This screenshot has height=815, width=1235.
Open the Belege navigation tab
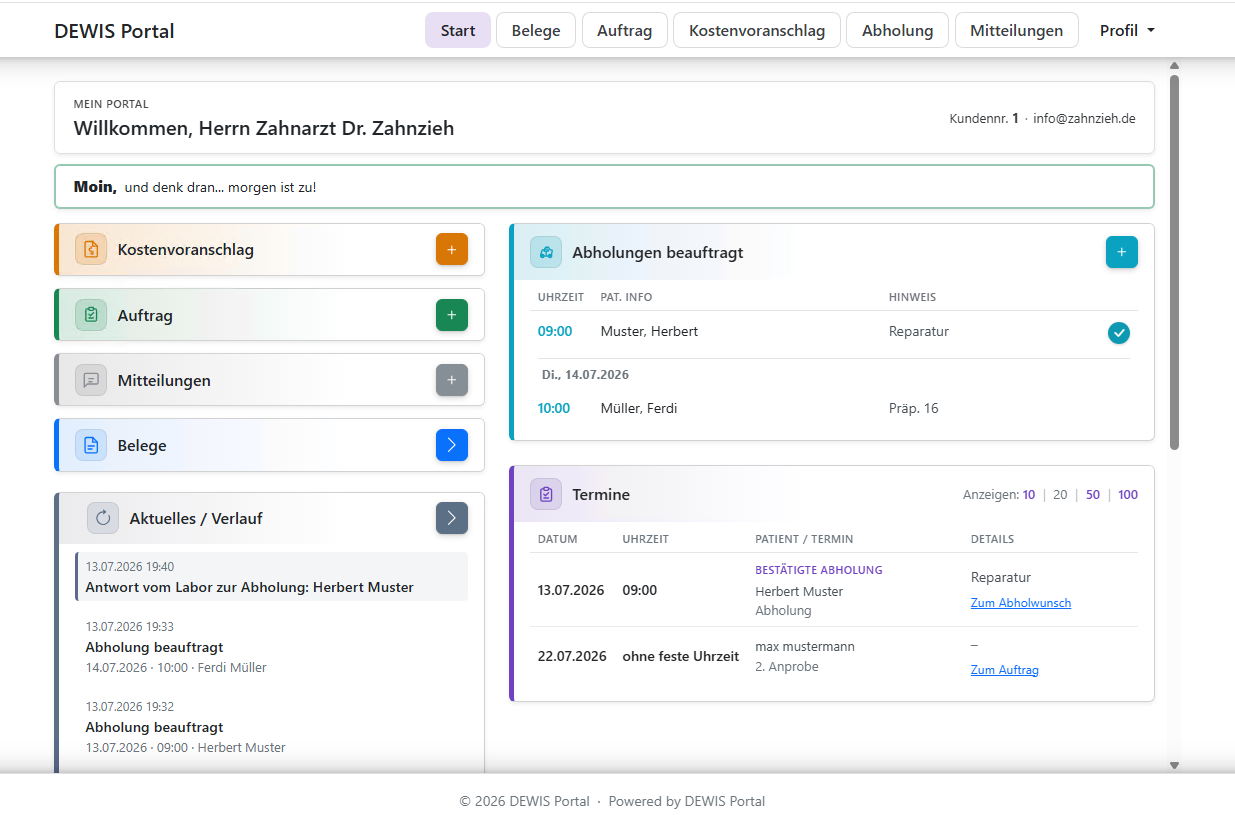(536, 30)
